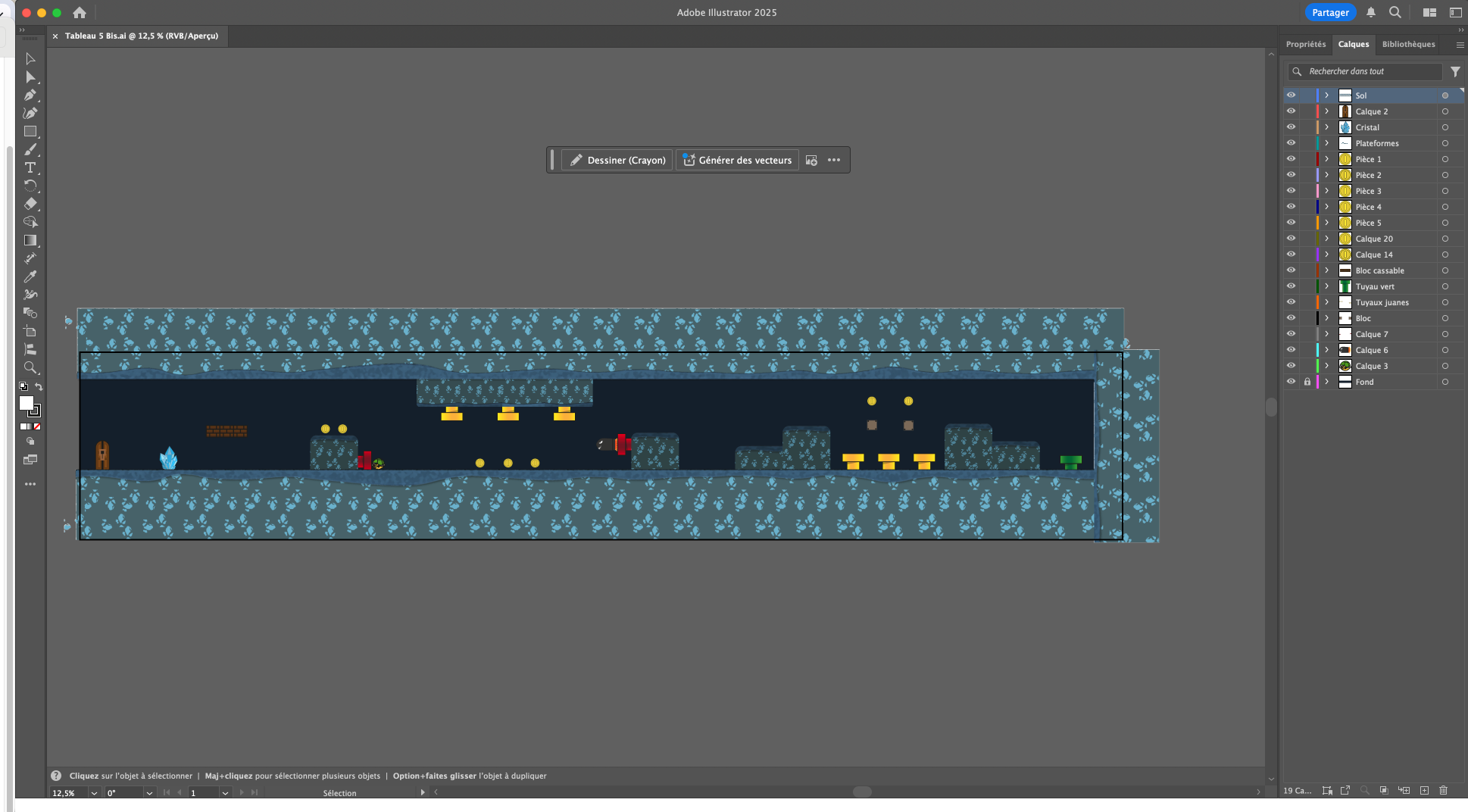
Task: Click the Home icon
Action: (80, 13)
